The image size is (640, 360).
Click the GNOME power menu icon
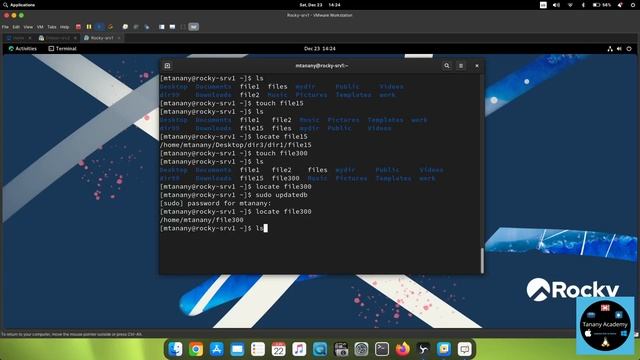(629, 49)
